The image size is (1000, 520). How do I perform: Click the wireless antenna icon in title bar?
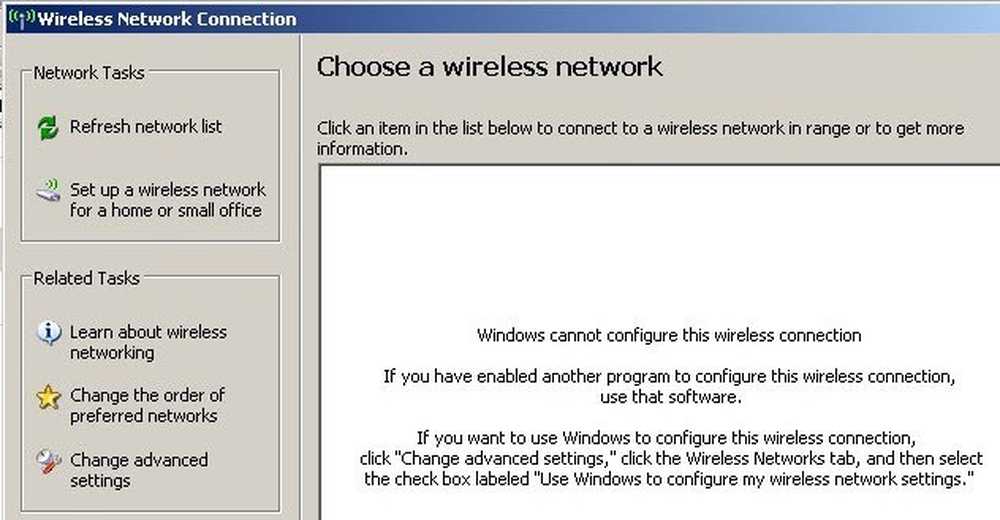coord(22,18)
